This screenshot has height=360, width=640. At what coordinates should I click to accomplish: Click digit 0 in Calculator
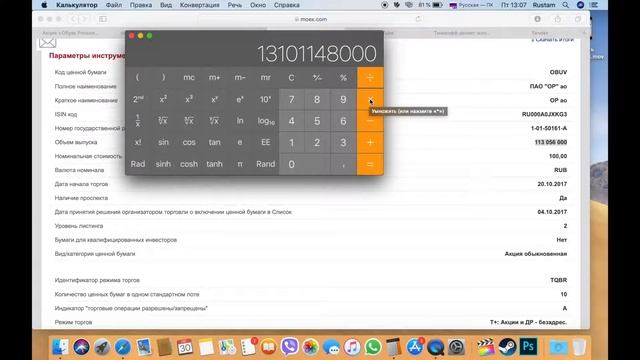(304, 164)
